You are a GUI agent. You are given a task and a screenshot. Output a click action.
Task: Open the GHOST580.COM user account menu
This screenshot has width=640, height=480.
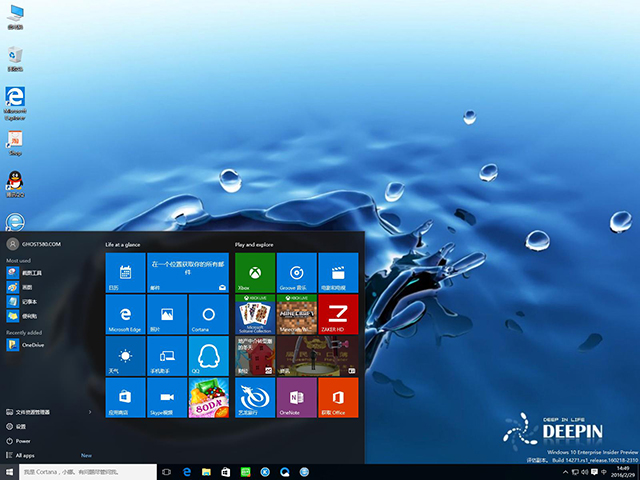click(x=35, y=244)
